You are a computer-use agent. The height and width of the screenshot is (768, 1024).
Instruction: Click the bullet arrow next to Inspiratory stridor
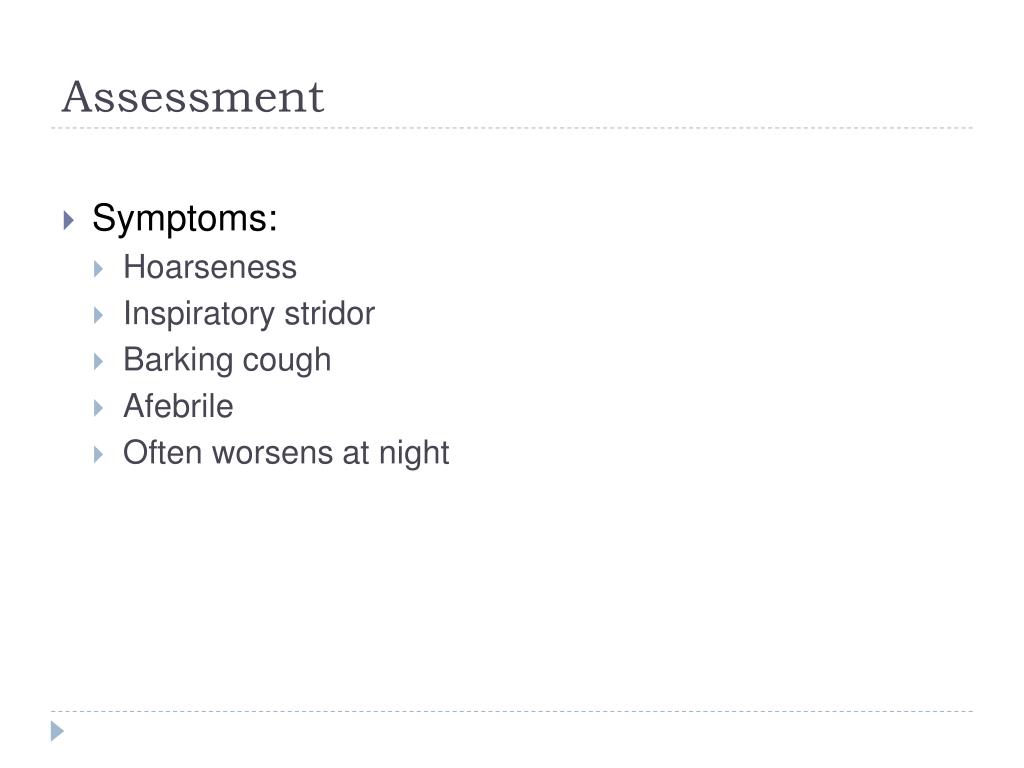(99, 315)
